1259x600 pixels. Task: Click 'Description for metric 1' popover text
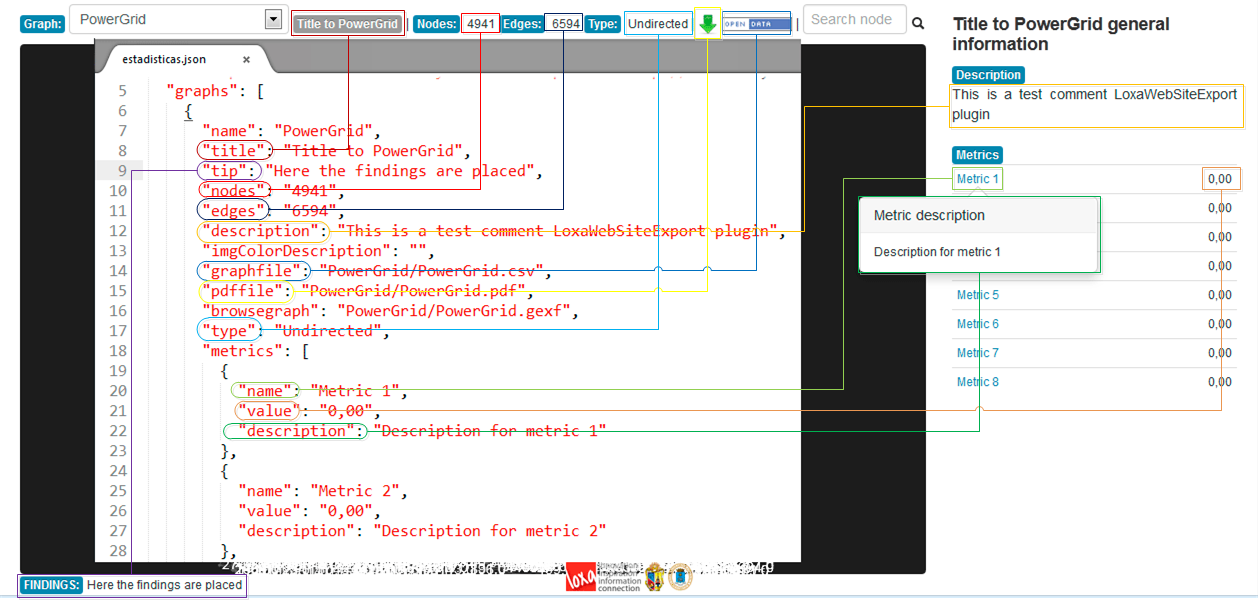(937, 252)
